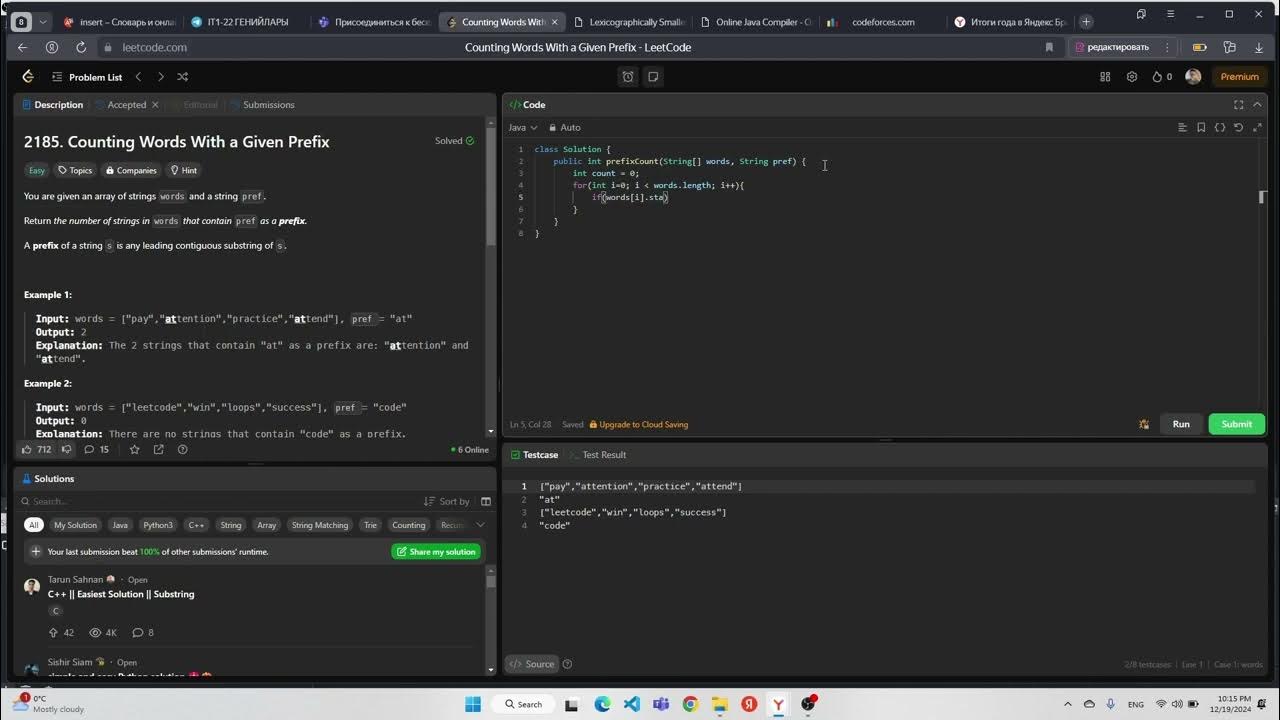Viewport: 1280px width, 720px height.
Task: Open the 15 comments icon
Action: pyautogui.click(x=97, y=450)
